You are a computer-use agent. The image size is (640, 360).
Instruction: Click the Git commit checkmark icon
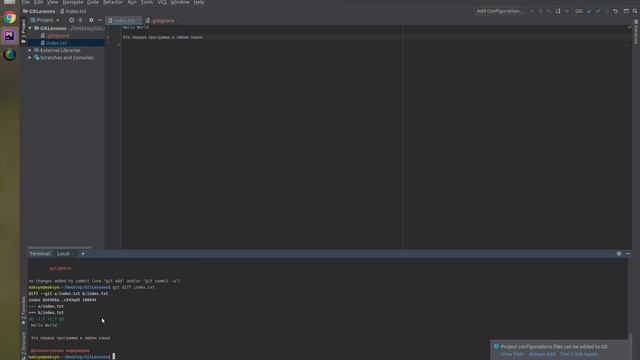tap(598, 11)
